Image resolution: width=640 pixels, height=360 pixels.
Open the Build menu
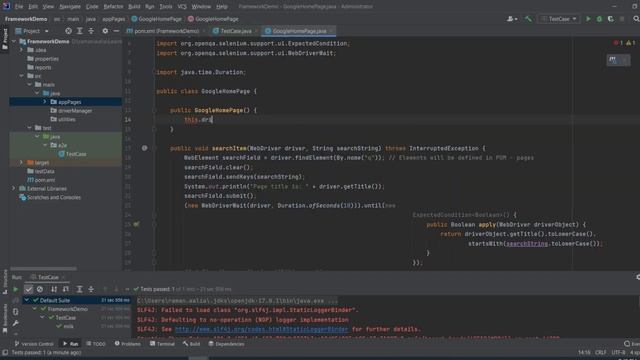pyautogui.click(x=134, y=7)
